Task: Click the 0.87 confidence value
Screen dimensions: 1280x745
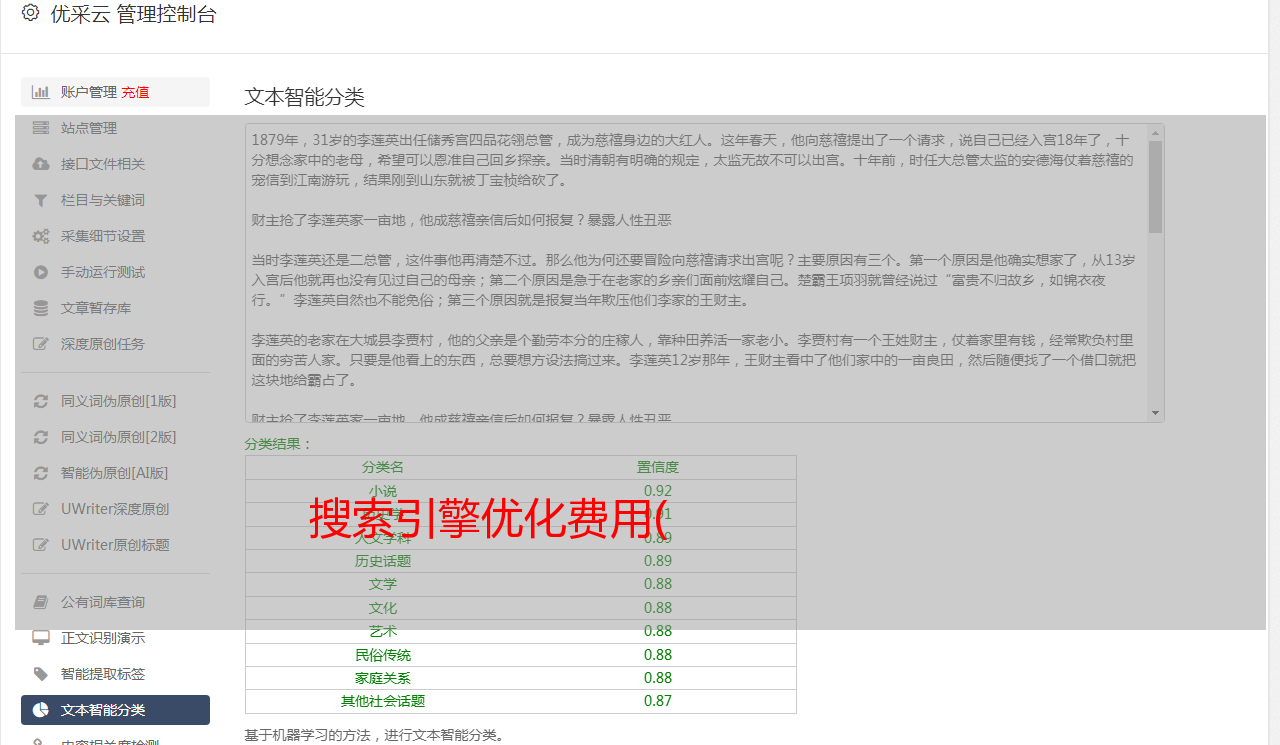Action: [658, 701]
